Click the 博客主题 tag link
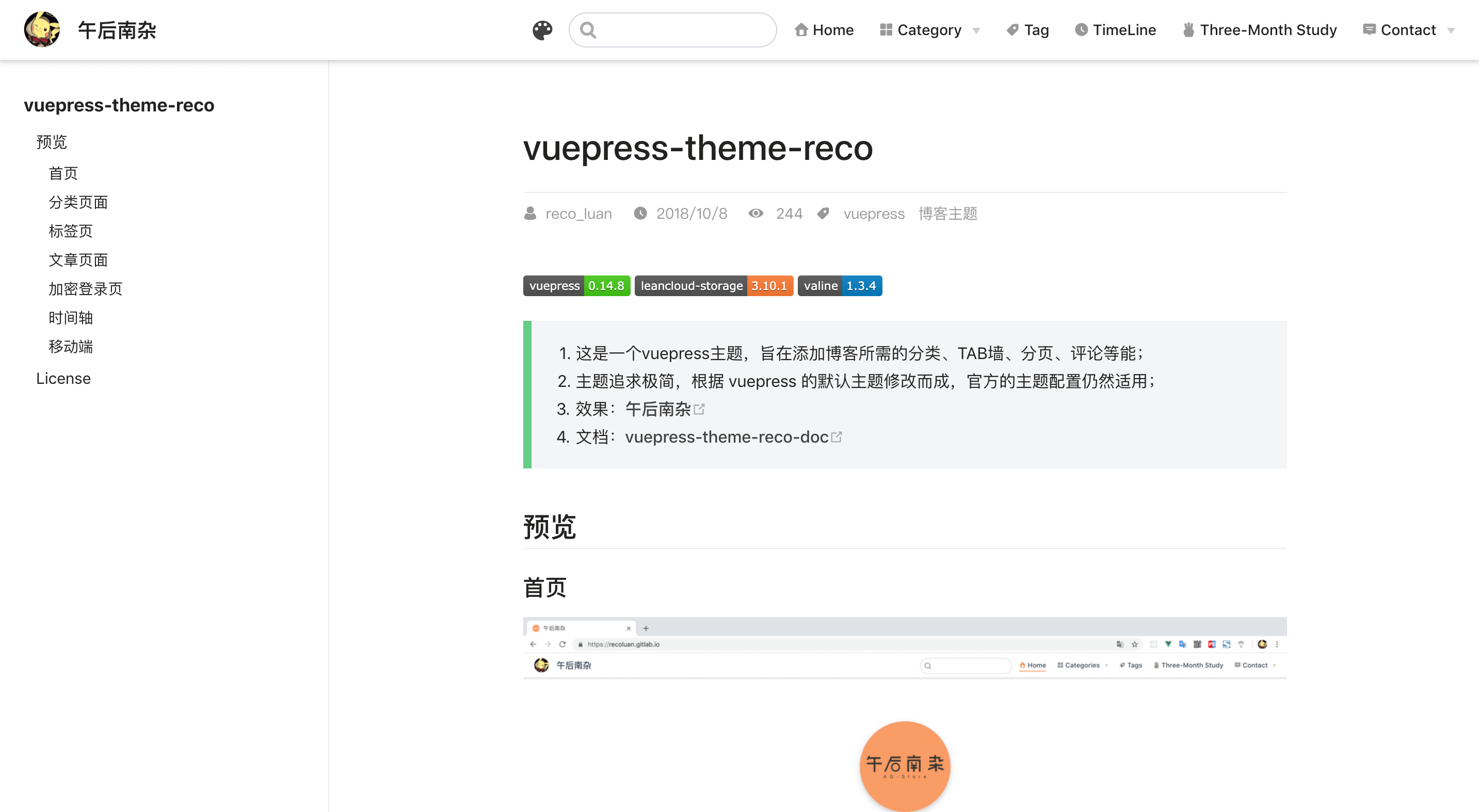This screenshot has height=812, width=1479. [x=947, y=214]
